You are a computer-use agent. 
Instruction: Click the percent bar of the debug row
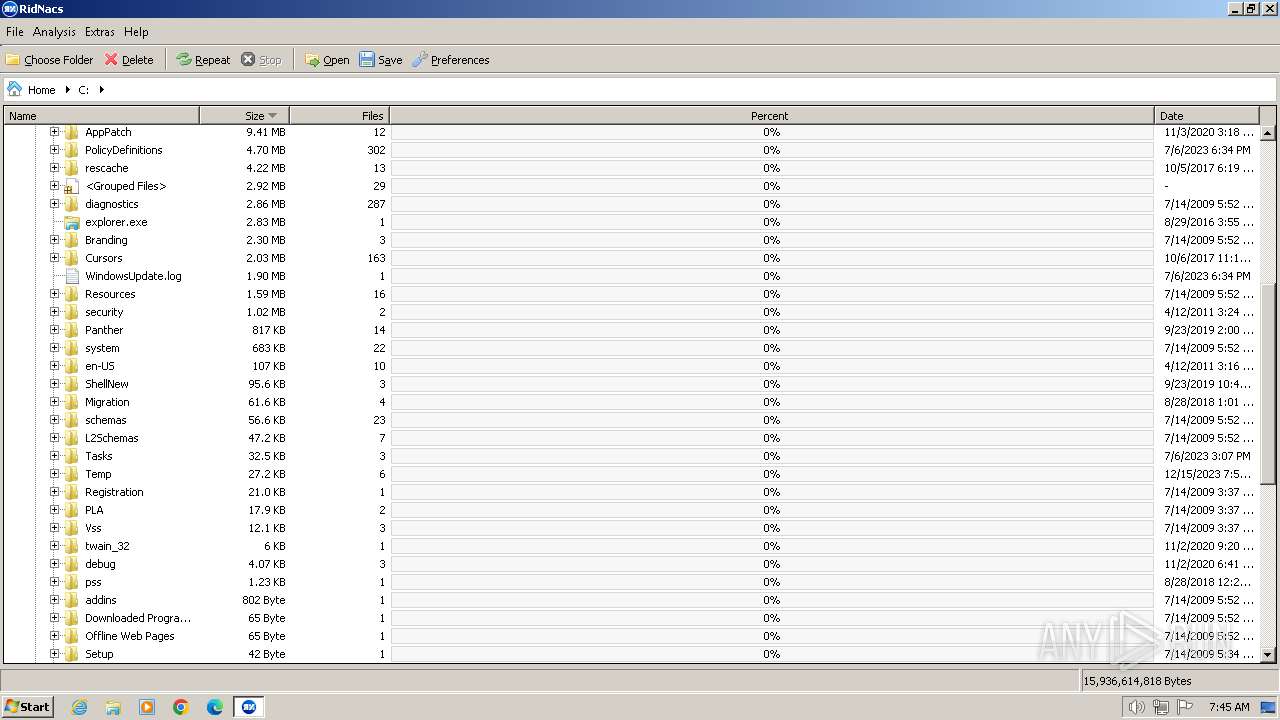pyautogui.click(x=772, y=564)
